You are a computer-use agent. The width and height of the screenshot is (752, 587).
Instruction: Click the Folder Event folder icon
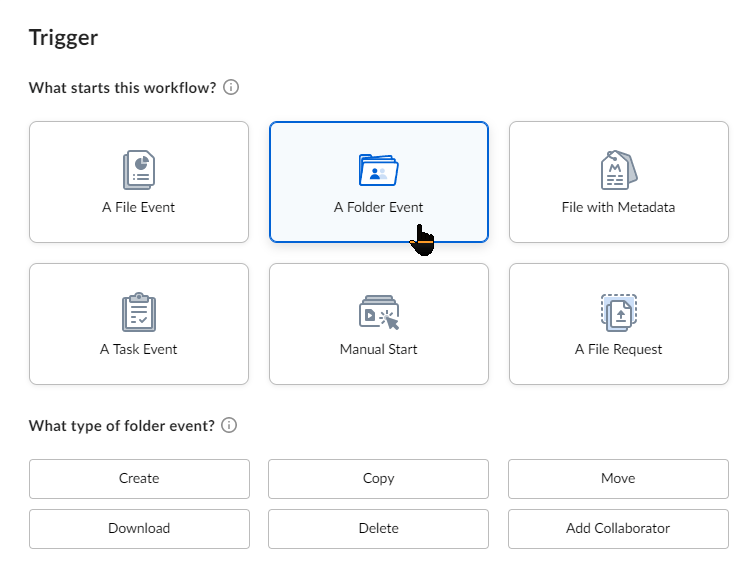378,170
